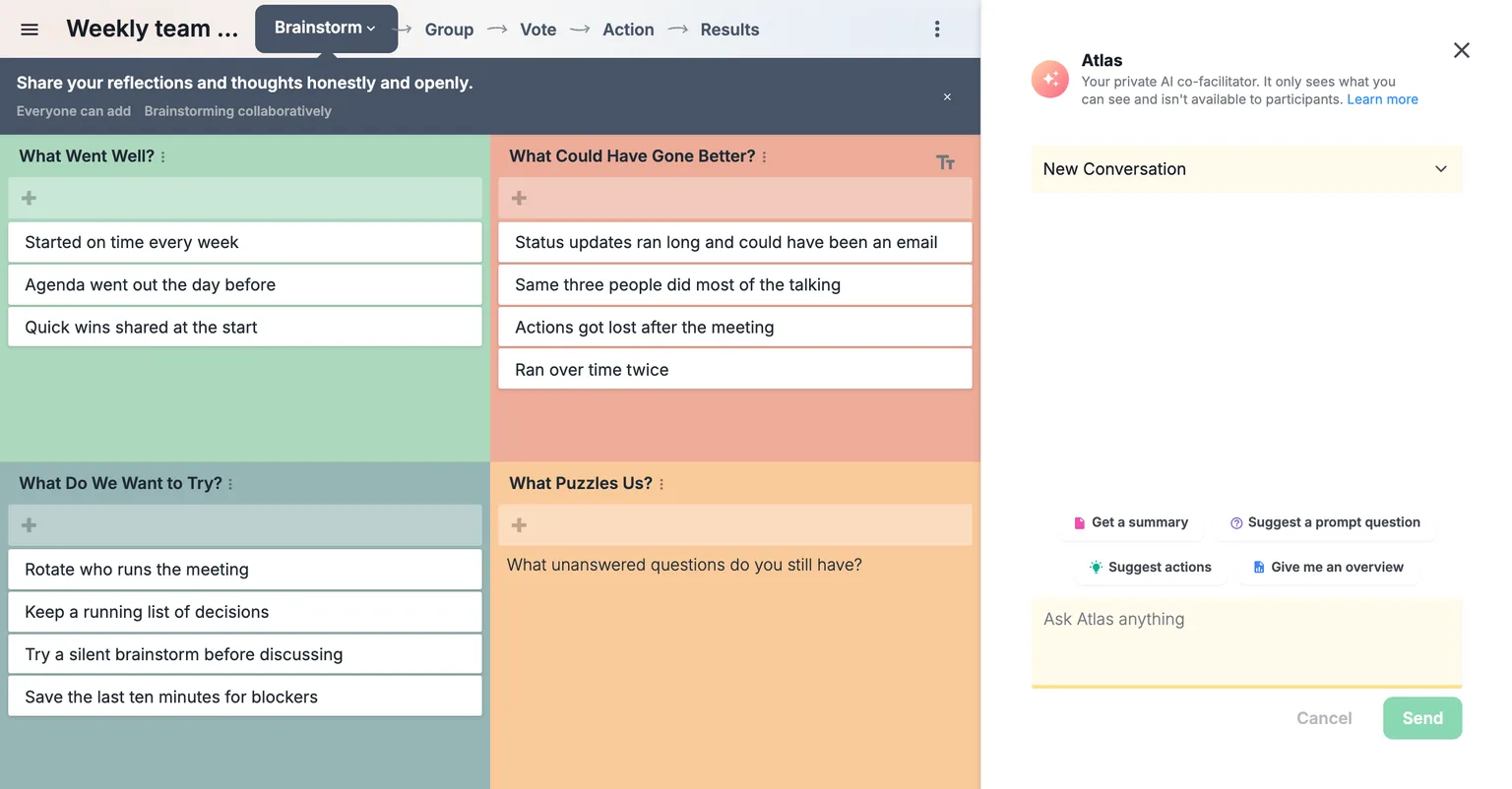The image size is (1512, 789).
Task: Click the Give me an overview chip
Action: [1328, 568]
